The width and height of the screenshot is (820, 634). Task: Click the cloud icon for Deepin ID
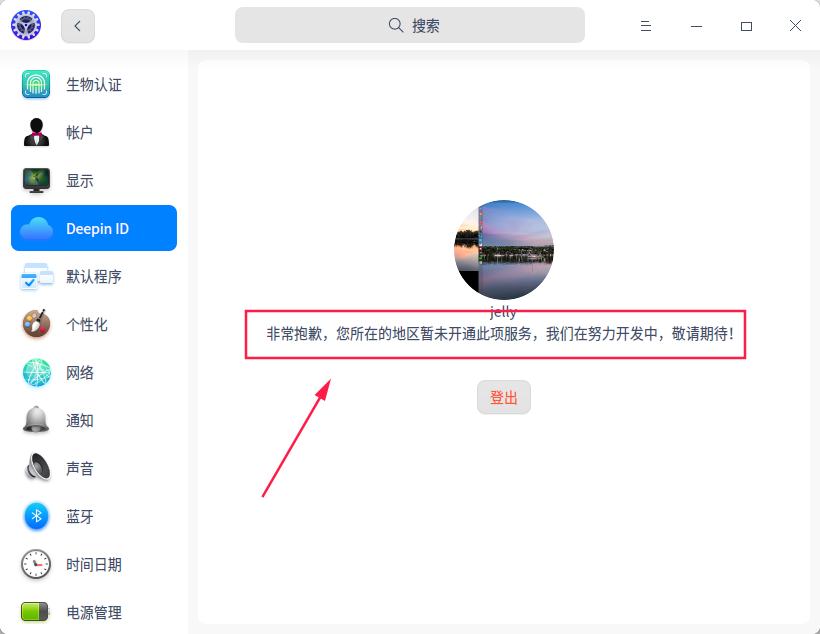pos(36,229)
